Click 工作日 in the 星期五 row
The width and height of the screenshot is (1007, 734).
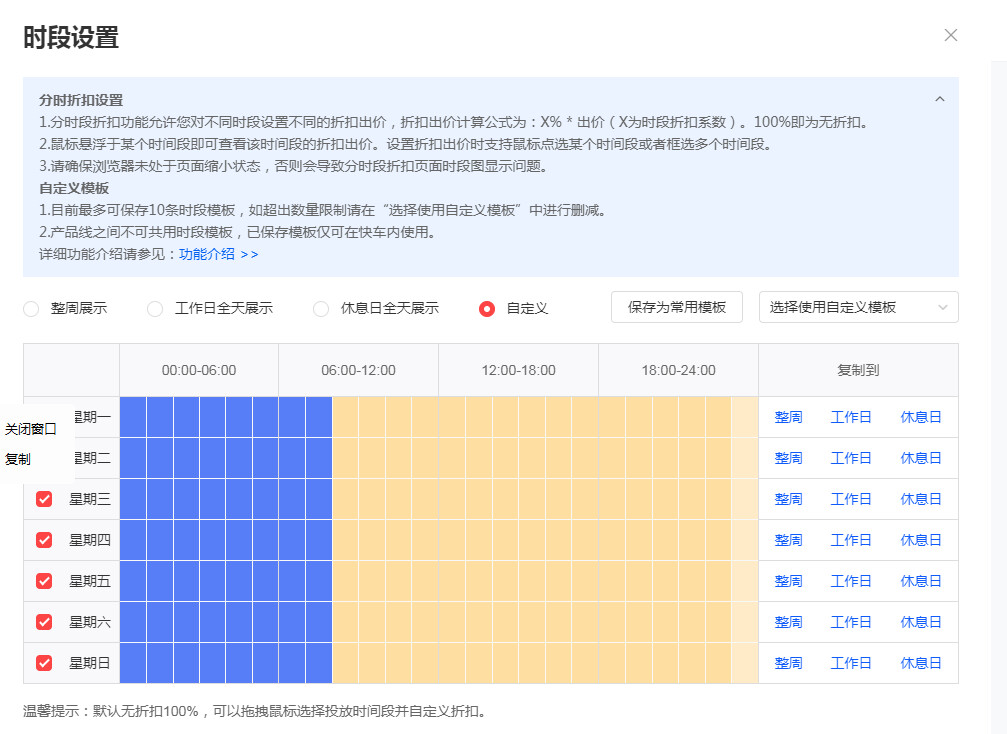pyautogui.click(x=852, y=580)
